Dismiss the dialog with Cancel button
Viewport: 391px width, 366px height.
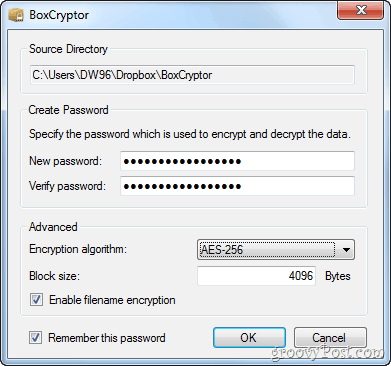click(x=330, y=337)
